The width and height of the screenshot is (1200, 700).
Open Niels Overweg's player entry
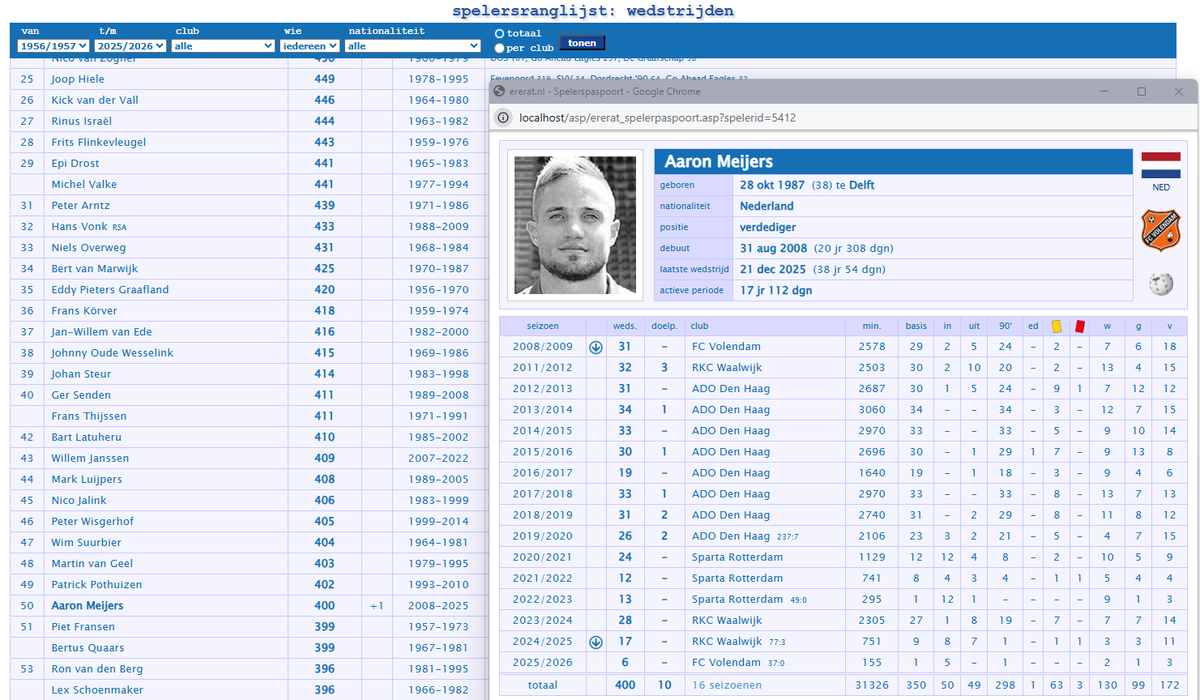click(89, 248)
